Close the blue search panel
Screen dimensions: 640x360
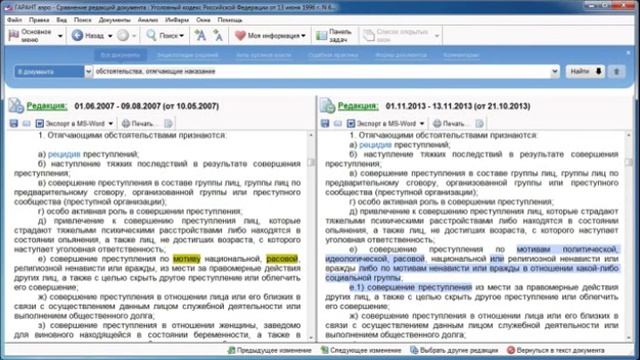628,53
